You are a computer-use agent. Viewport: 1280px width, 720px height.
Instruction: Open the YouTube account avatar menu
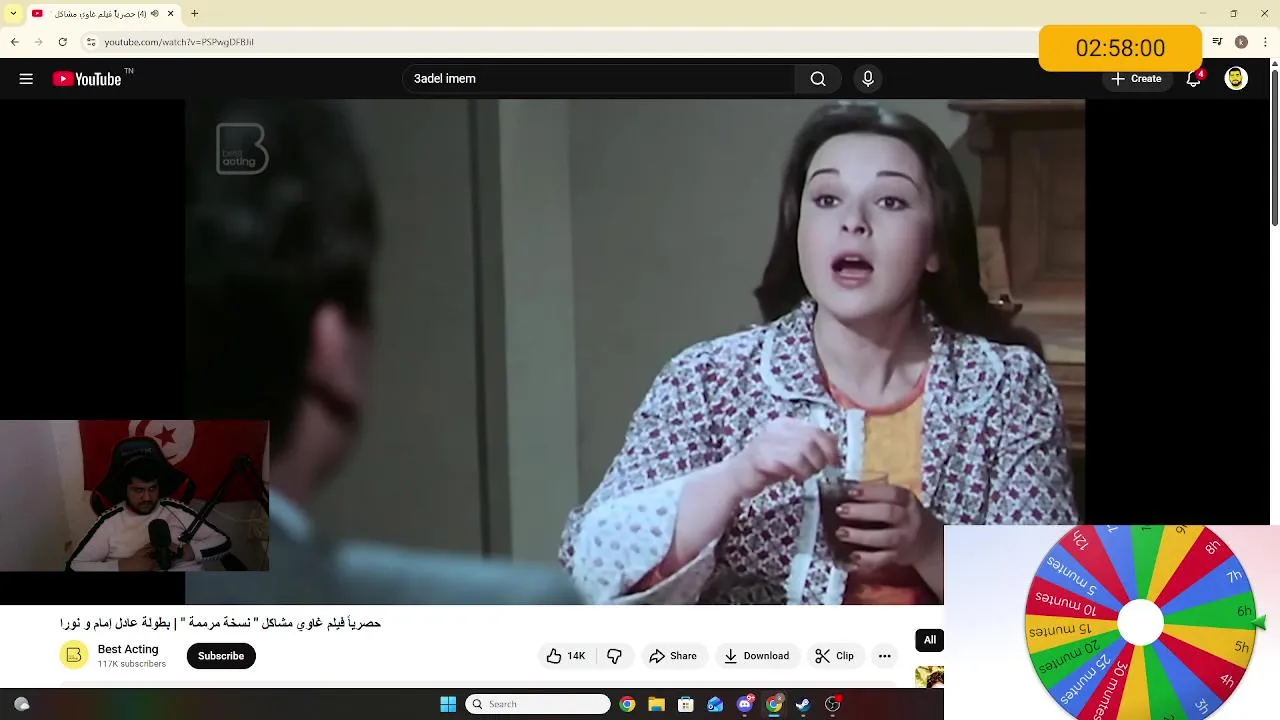(x=1236, y=79)
